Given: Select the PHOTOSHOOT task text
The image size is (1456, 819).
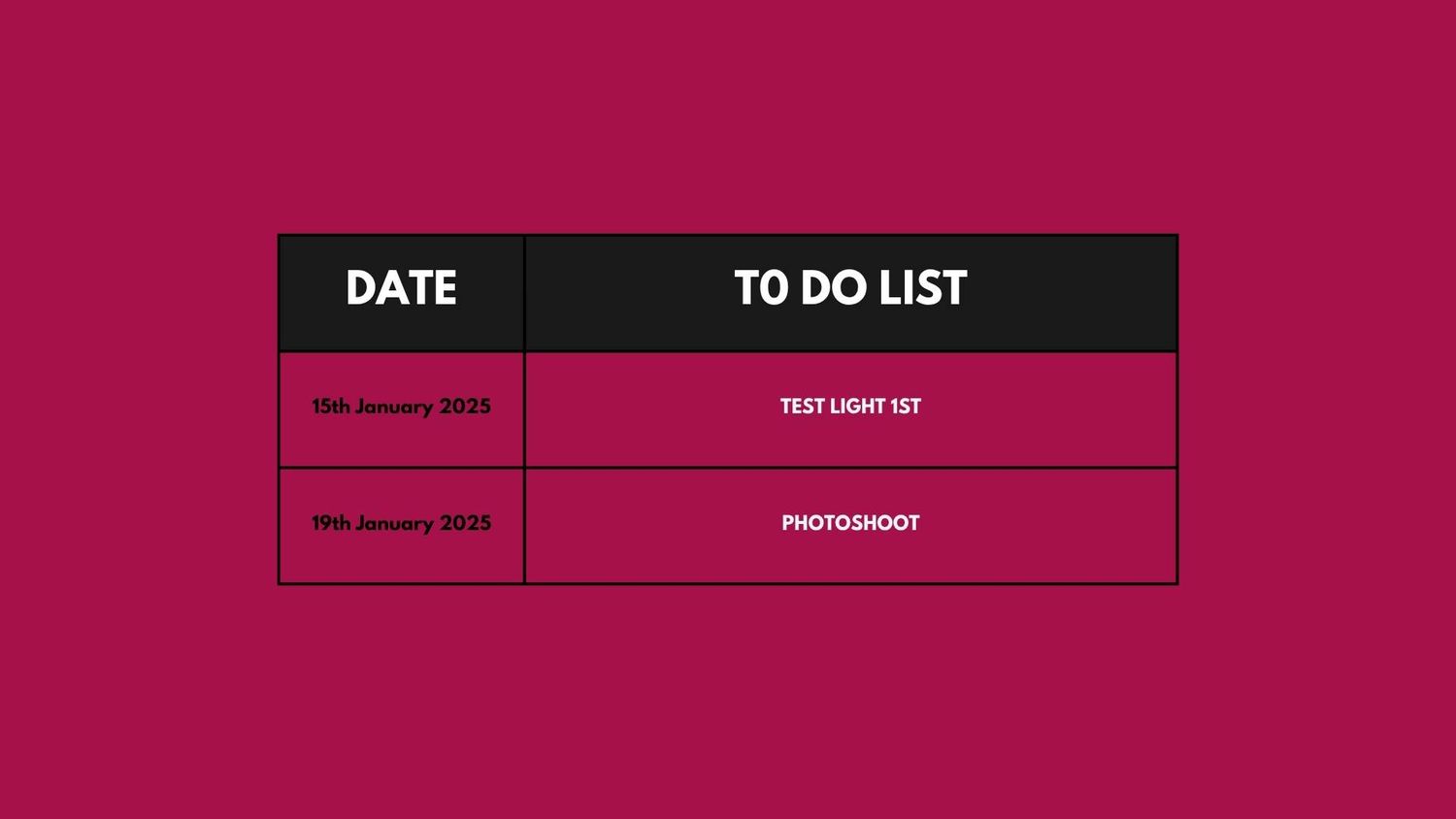Looking at the screenshot, I should [850, 523].
